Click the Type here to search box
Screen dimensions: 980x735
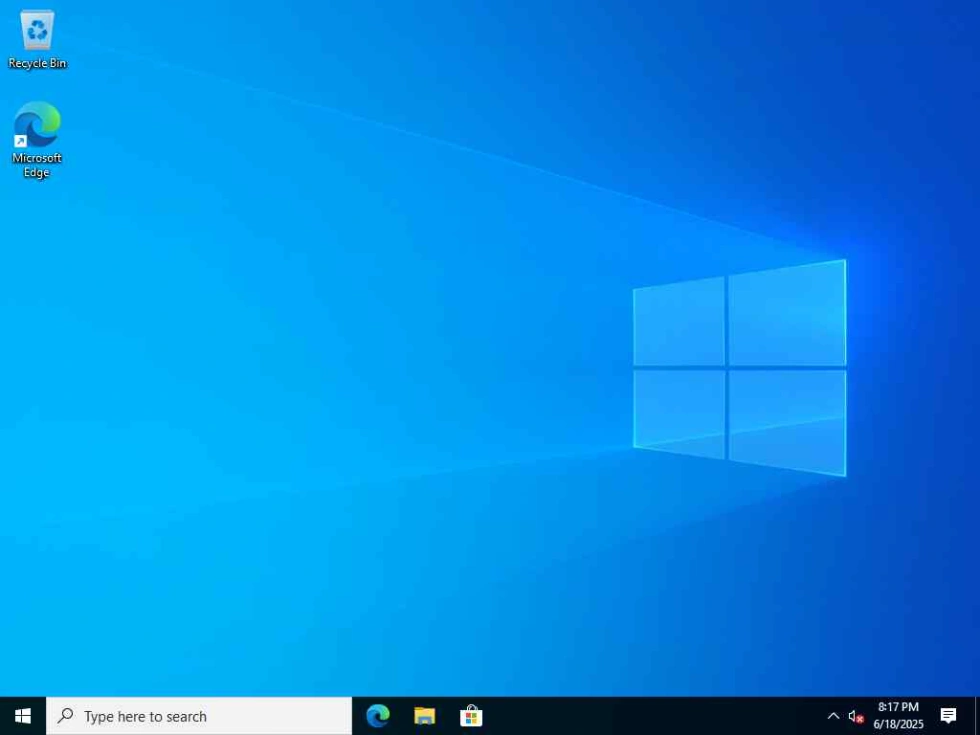click(x=199, y=716)
